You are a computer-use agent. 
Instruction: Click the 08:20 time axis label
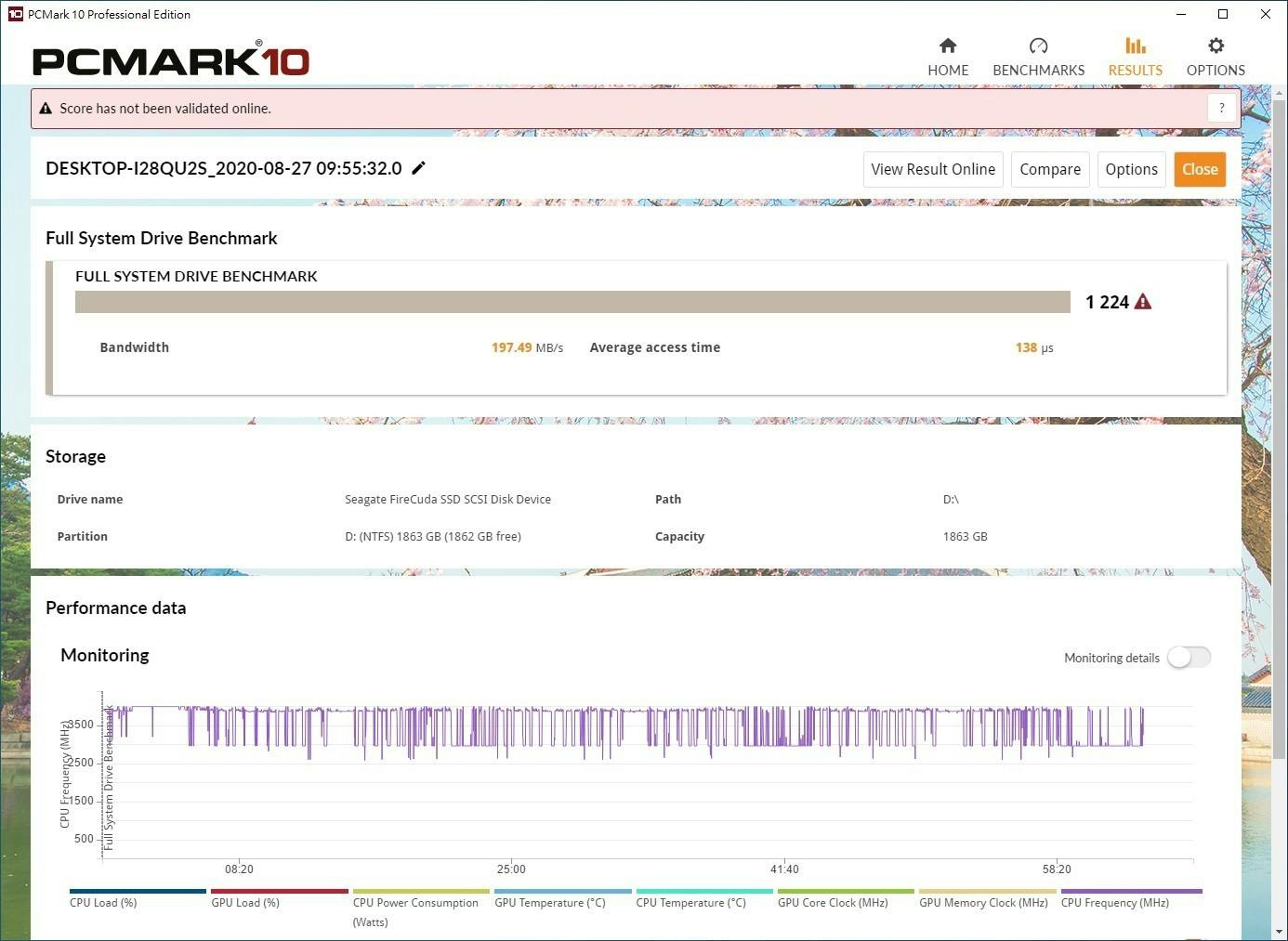coord(239,869)
